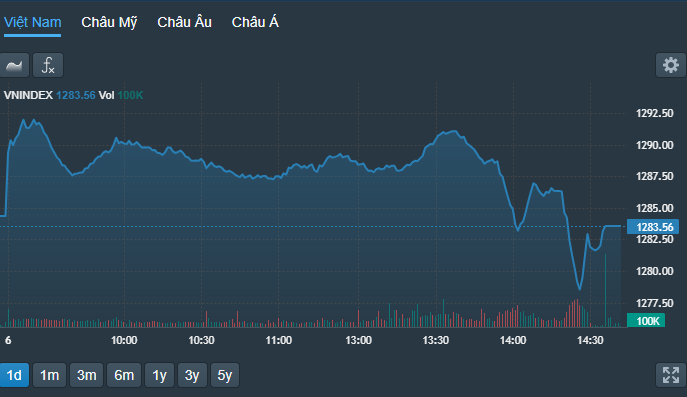
Task: Click the 1283.56 current price tag
Action: (x=653, y=227)
